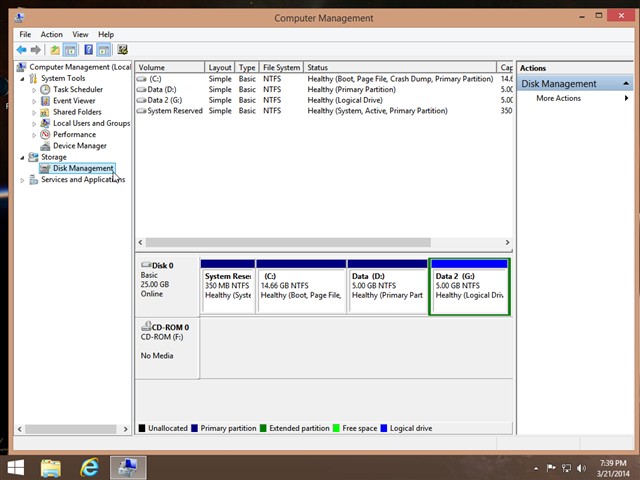Click the Disk 0 label panel
This screenshot has height=480, width=640.
coord(167,287)
